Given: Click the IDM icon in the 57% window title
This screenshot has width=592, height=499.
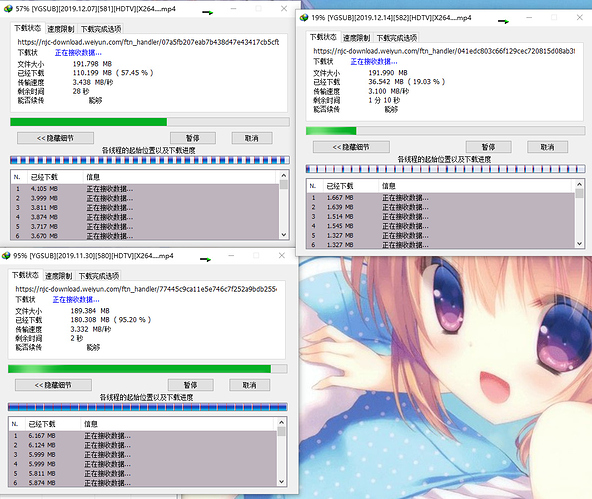Looking at the screenshot, I should pos(8,9).
